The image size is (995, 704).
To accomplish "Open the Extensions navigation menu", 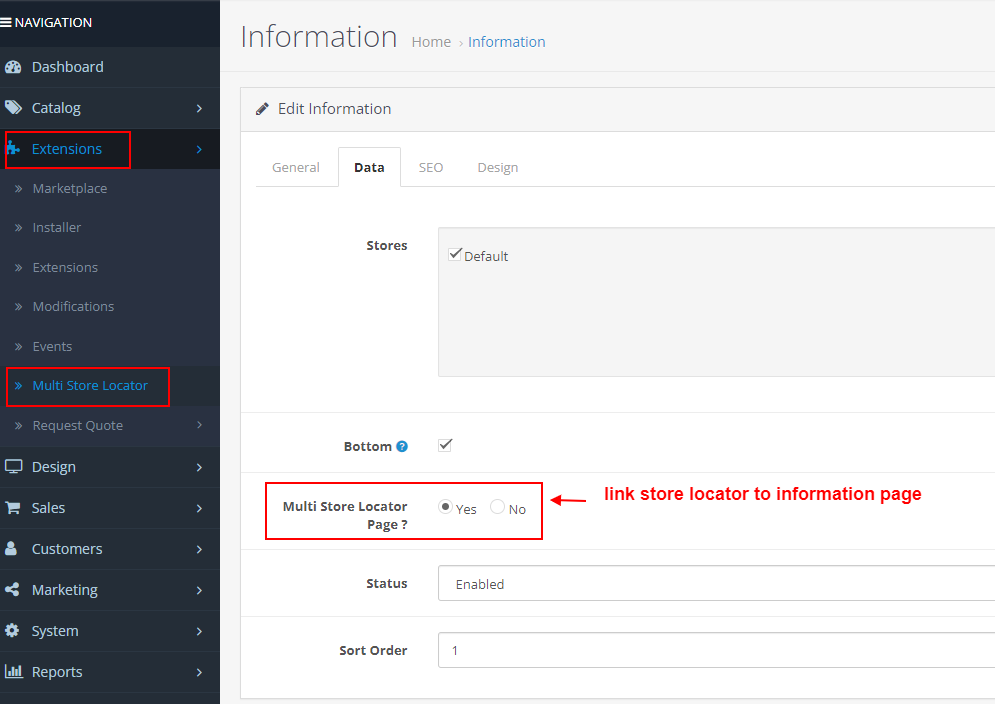I will tap(110, 149).
